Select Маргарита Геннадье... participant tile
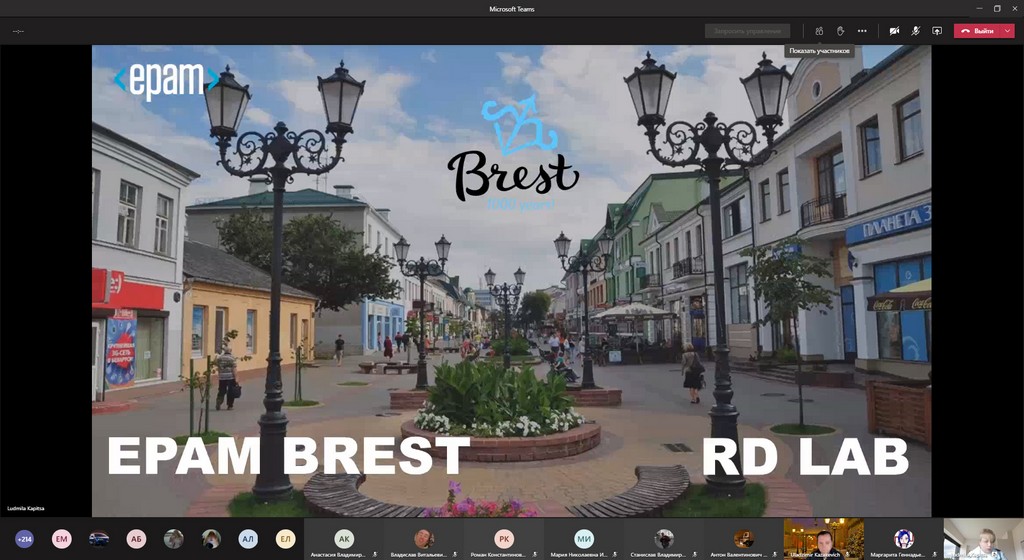The height and width of the screenshot is (560, 1024). point(903,539)
